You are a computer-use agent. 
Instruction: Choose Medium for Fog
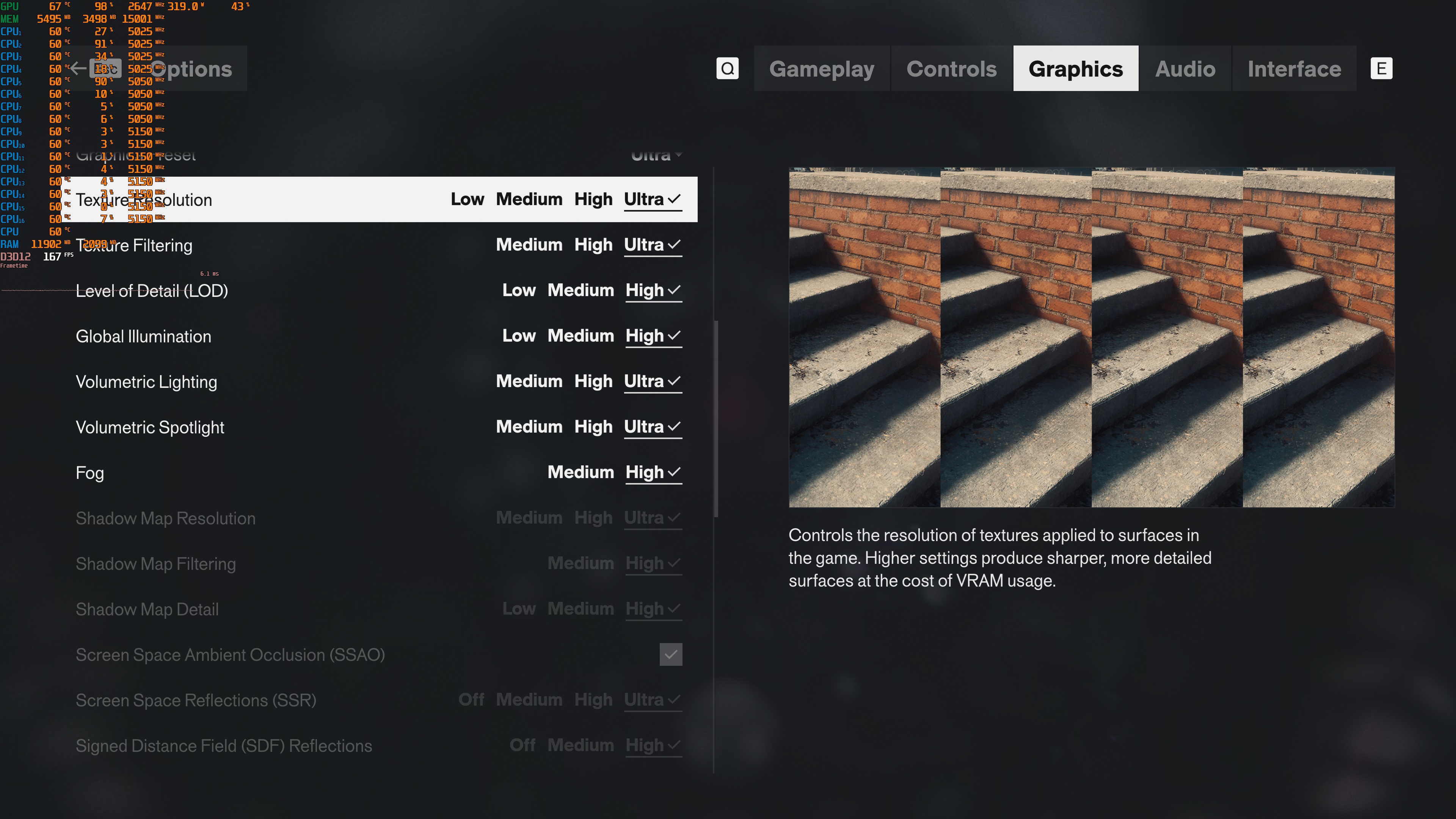(581, 472)
